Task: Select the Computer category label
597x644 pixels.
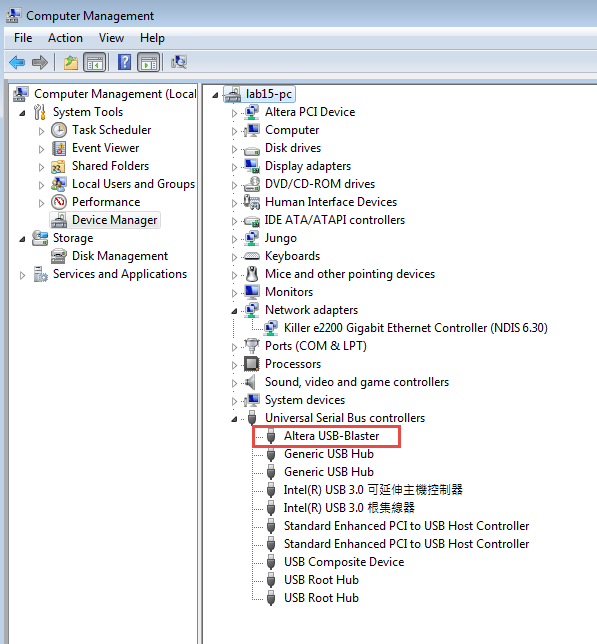Action: point(292,130)
